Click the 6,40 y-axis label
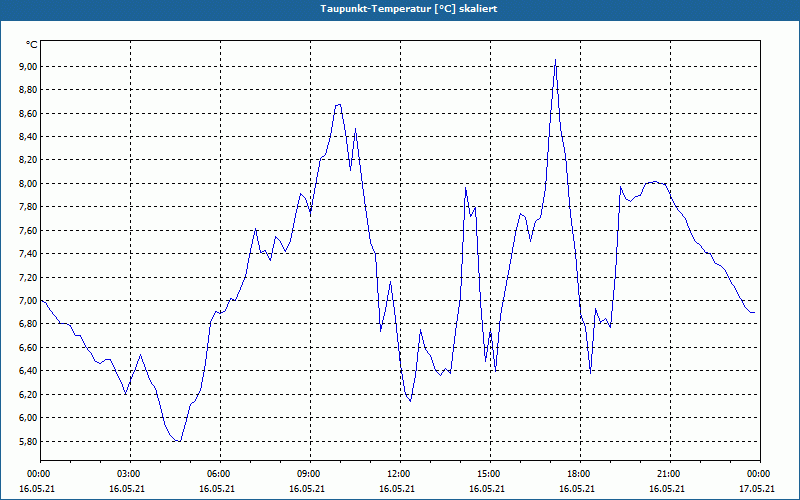The image size is (800, 500). [x=28, y=370]
